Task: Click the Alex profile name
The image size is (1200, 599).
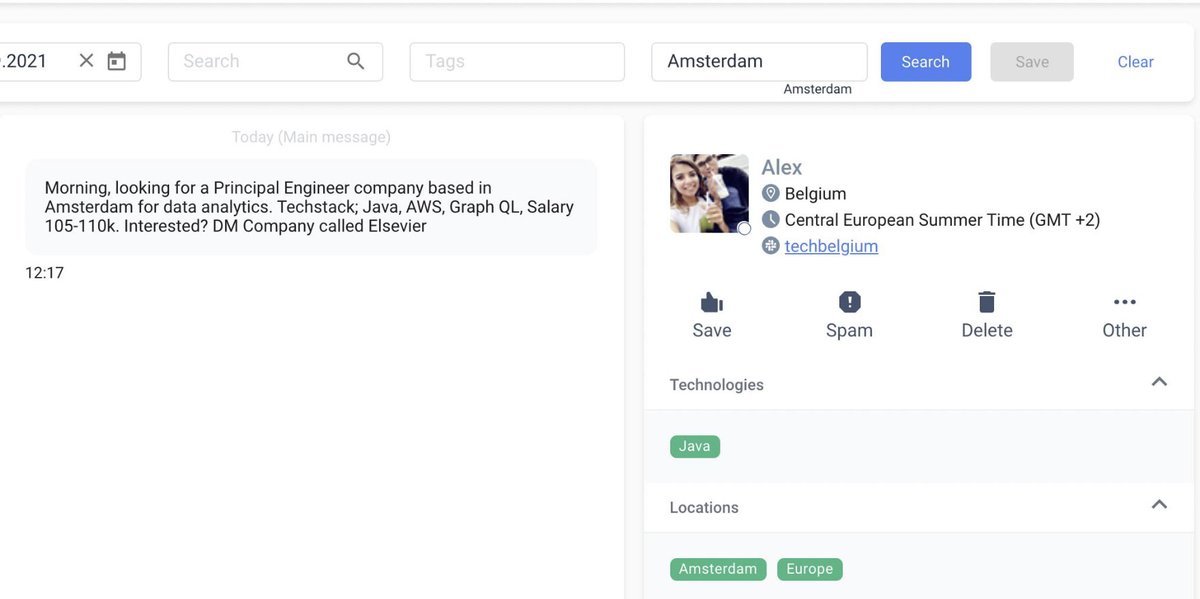Action: point(782,167)
